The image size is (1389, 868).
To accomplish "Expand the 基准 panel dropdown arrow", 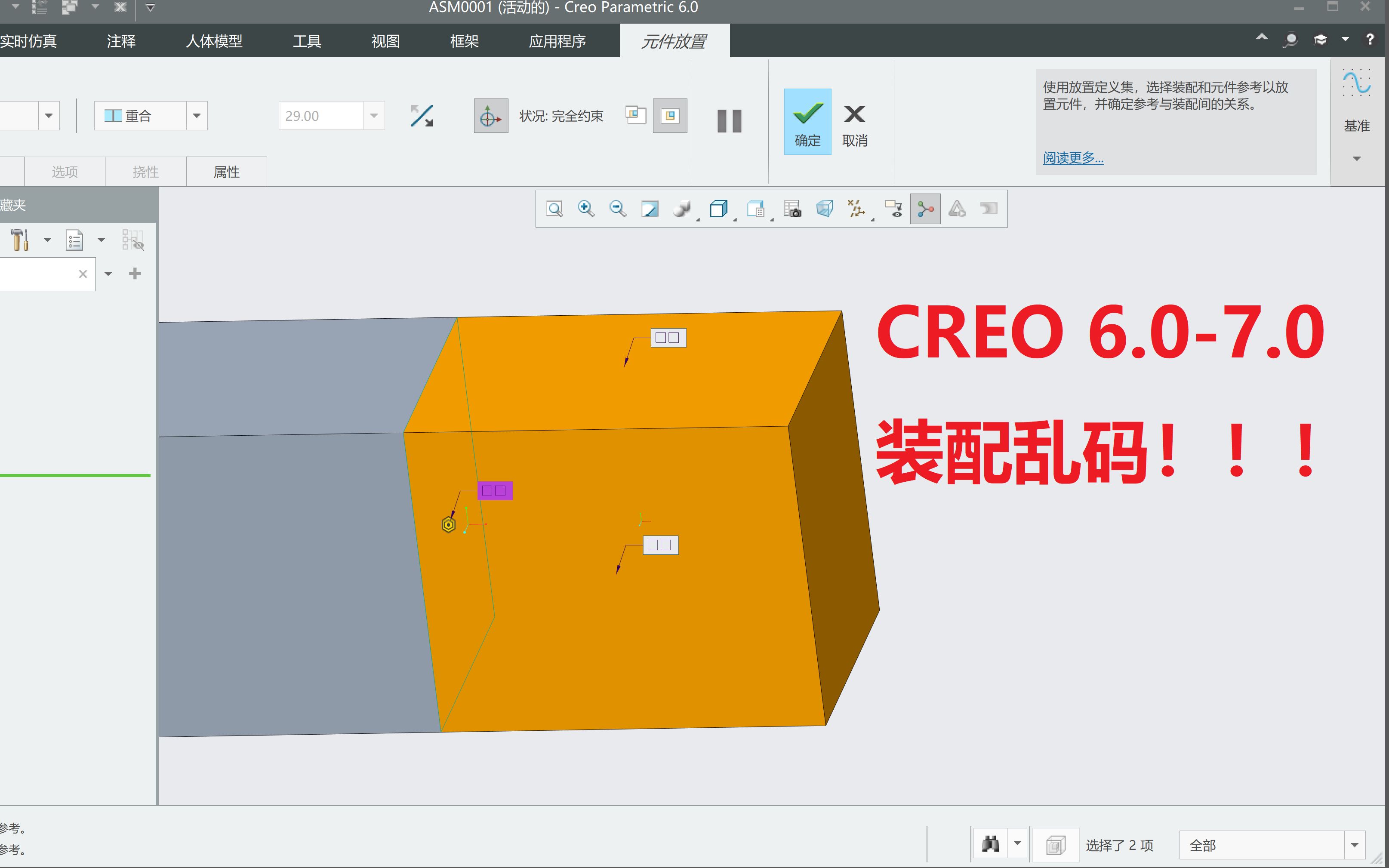I will point(1356,157).
